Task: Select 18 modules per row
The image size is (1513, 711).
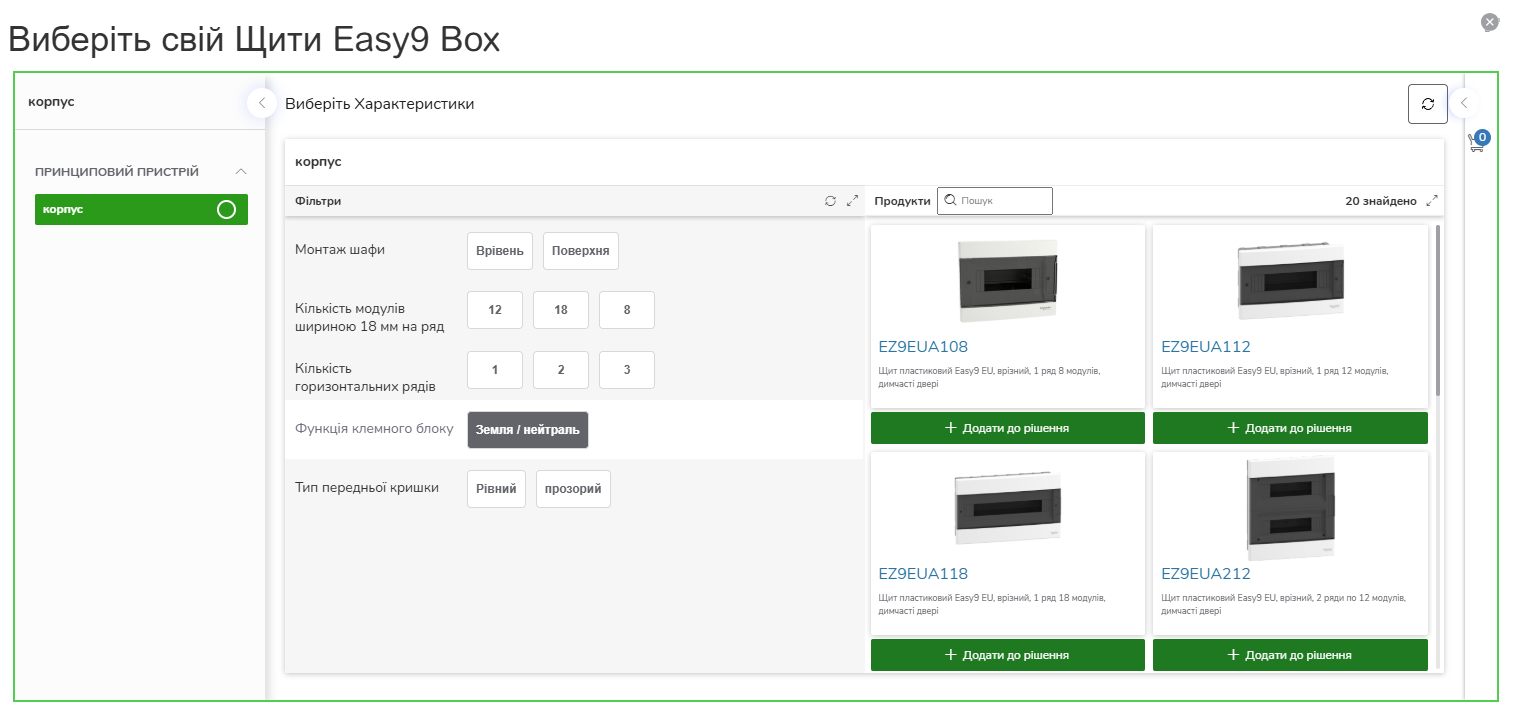Action: (561, 310)
